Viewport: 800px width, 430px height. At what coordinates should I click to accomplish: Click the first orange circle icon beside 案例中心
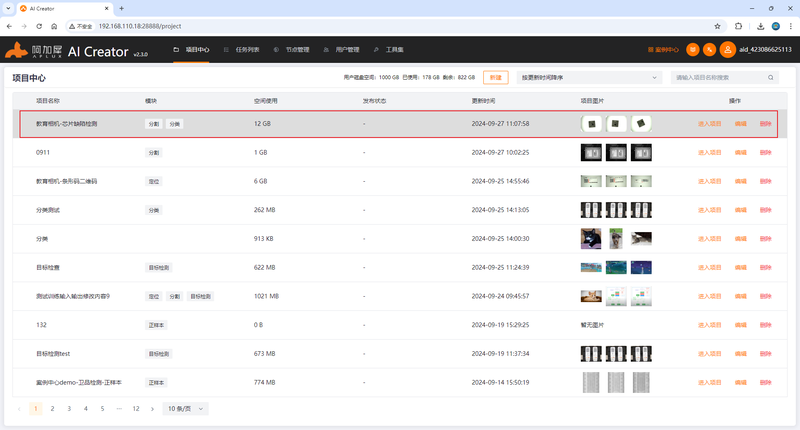point(692,49)
